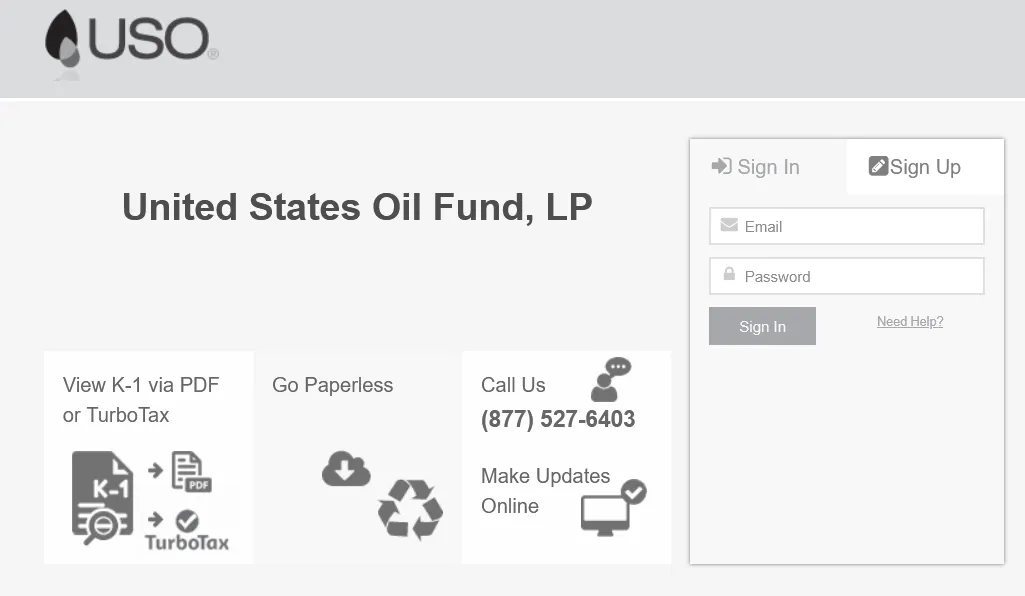
Task: Open the Need Help link
Action: 909,321
